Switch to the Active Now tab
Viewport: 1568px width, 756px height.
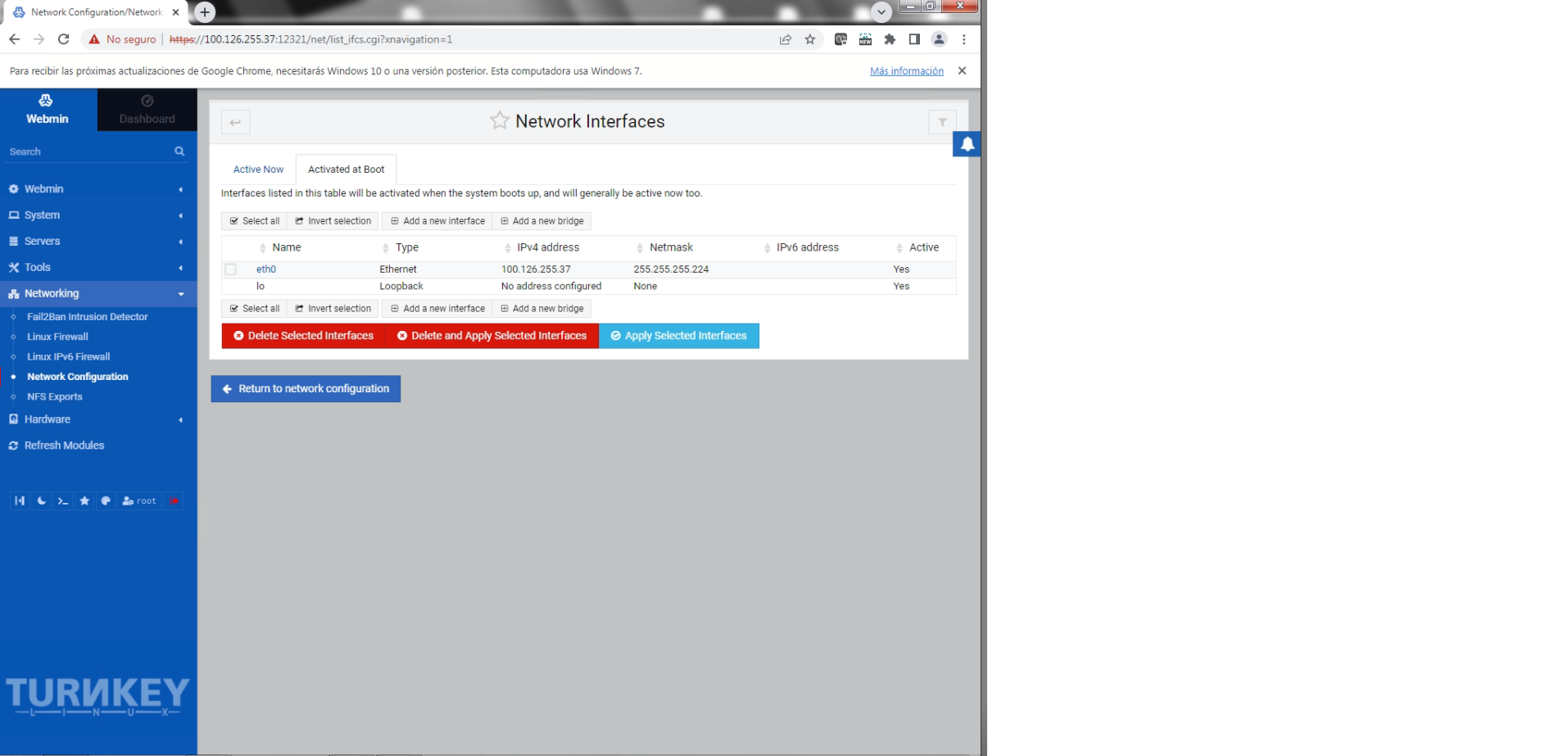258,170
